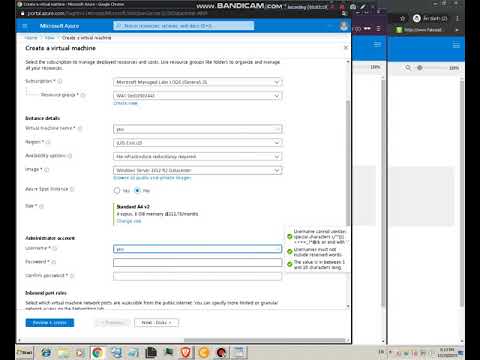This screenshot has height=360, width=480.
Task: Click the Password field
Action: coord(198,263)
